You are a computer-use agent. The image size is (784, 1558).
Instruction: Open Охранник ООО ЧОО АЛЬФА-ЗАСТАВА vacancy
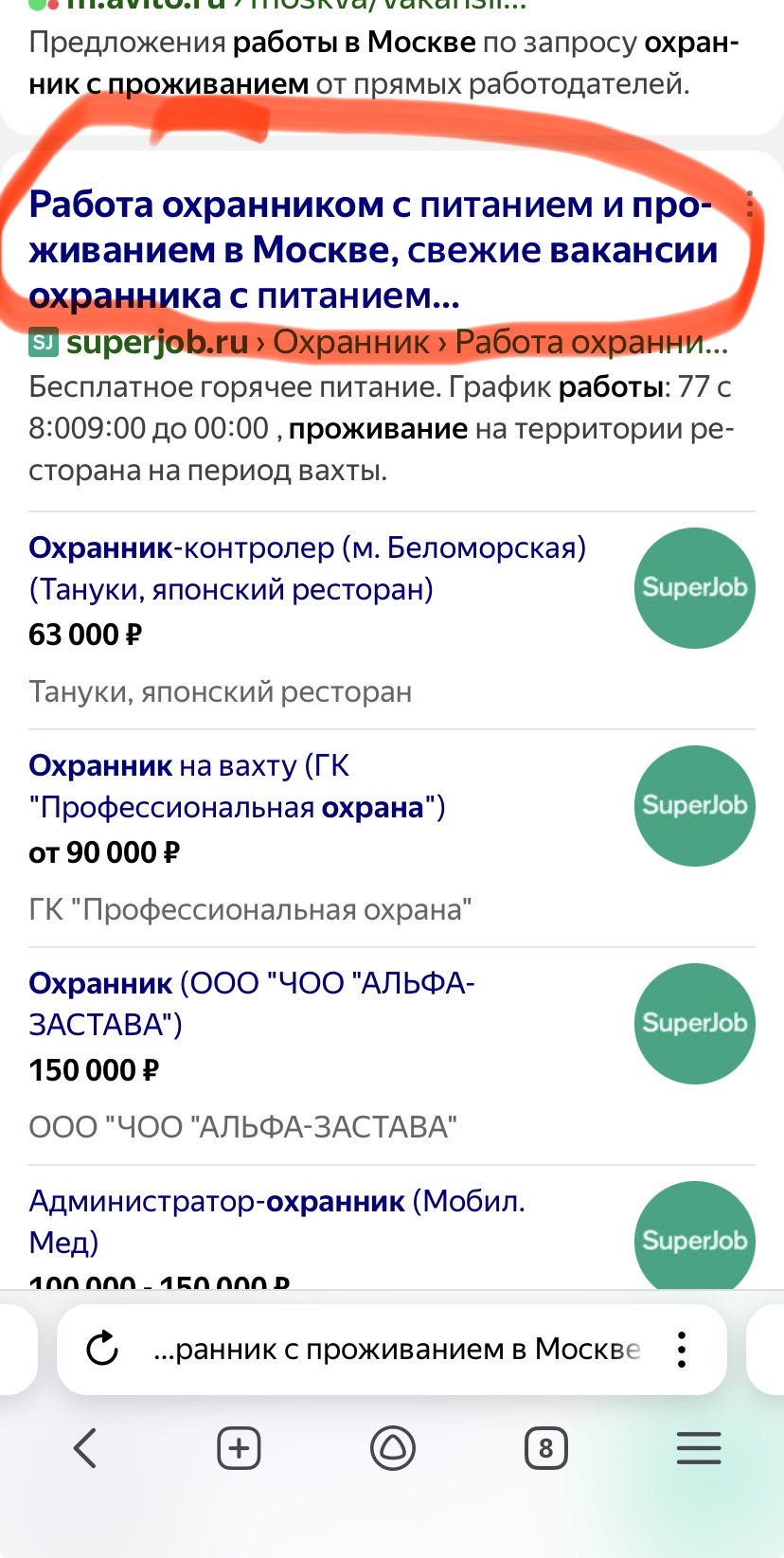[x=251, y=1004]
